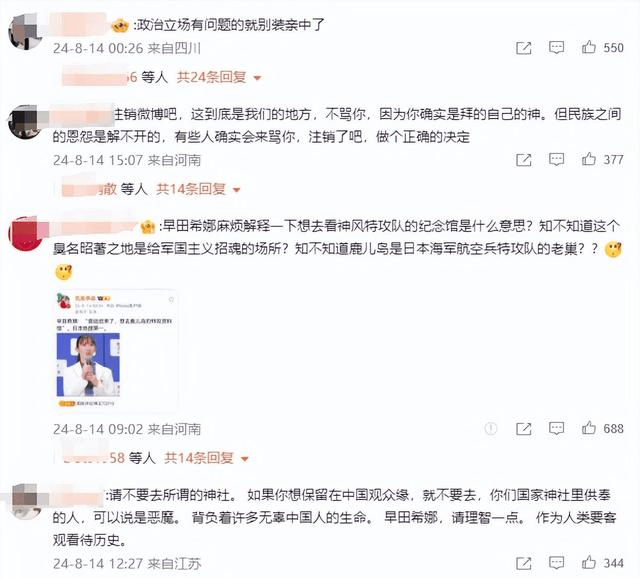Expand 共14条回复 under the 09:02 comment

click(206, 458)
